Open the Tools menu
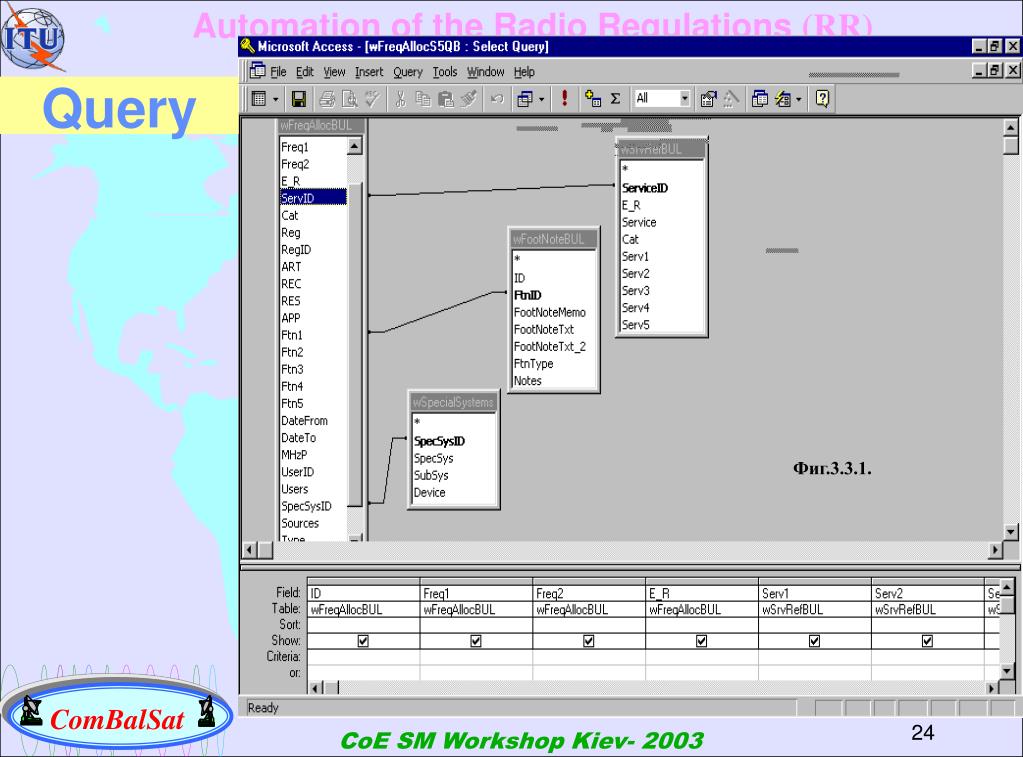Screen dimensions: 1023x757 pyautogui.click(x=445, y=72)
